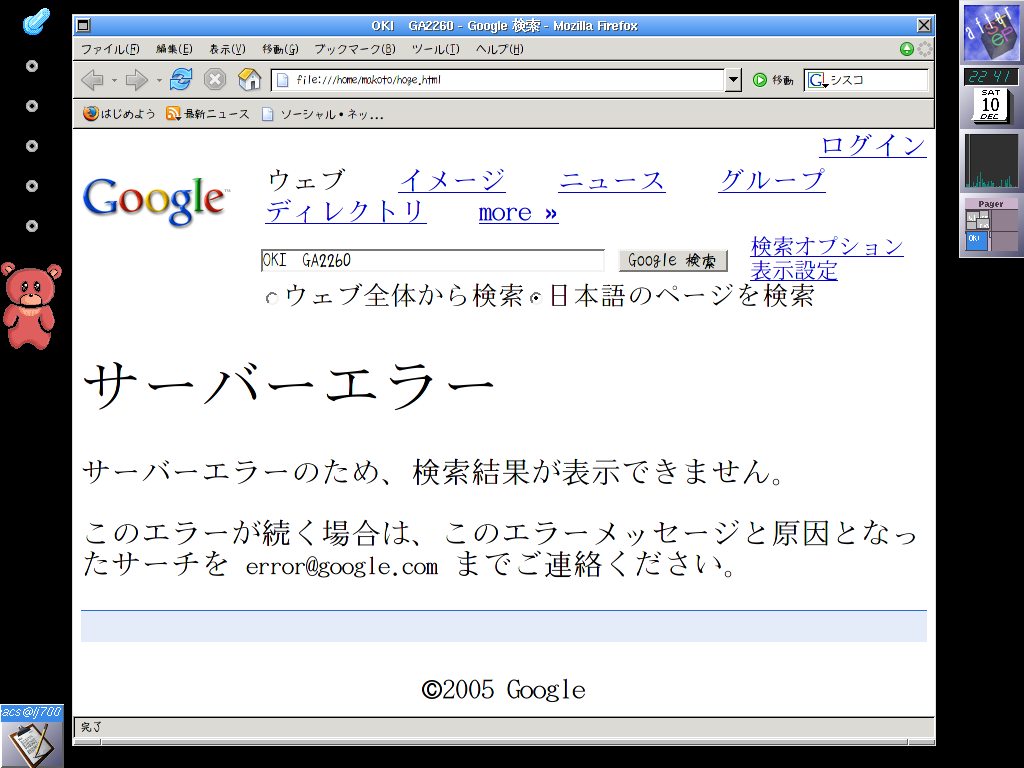
Task: Follow the グループ link
Action: [x=772, y=180]
